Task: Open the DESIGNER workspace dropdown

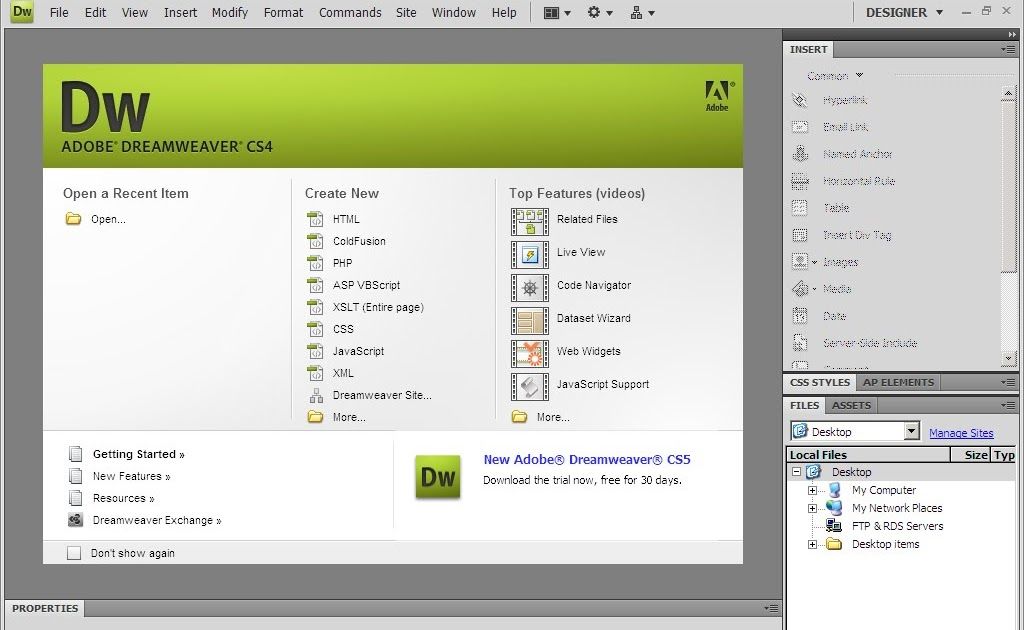Action: coord(904,12)
